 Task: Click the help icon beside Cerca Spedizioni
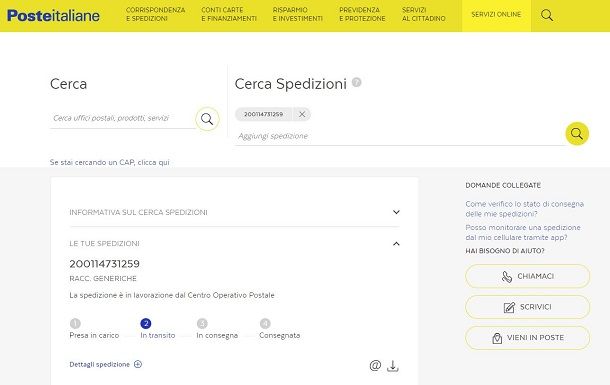click(356, 82)
